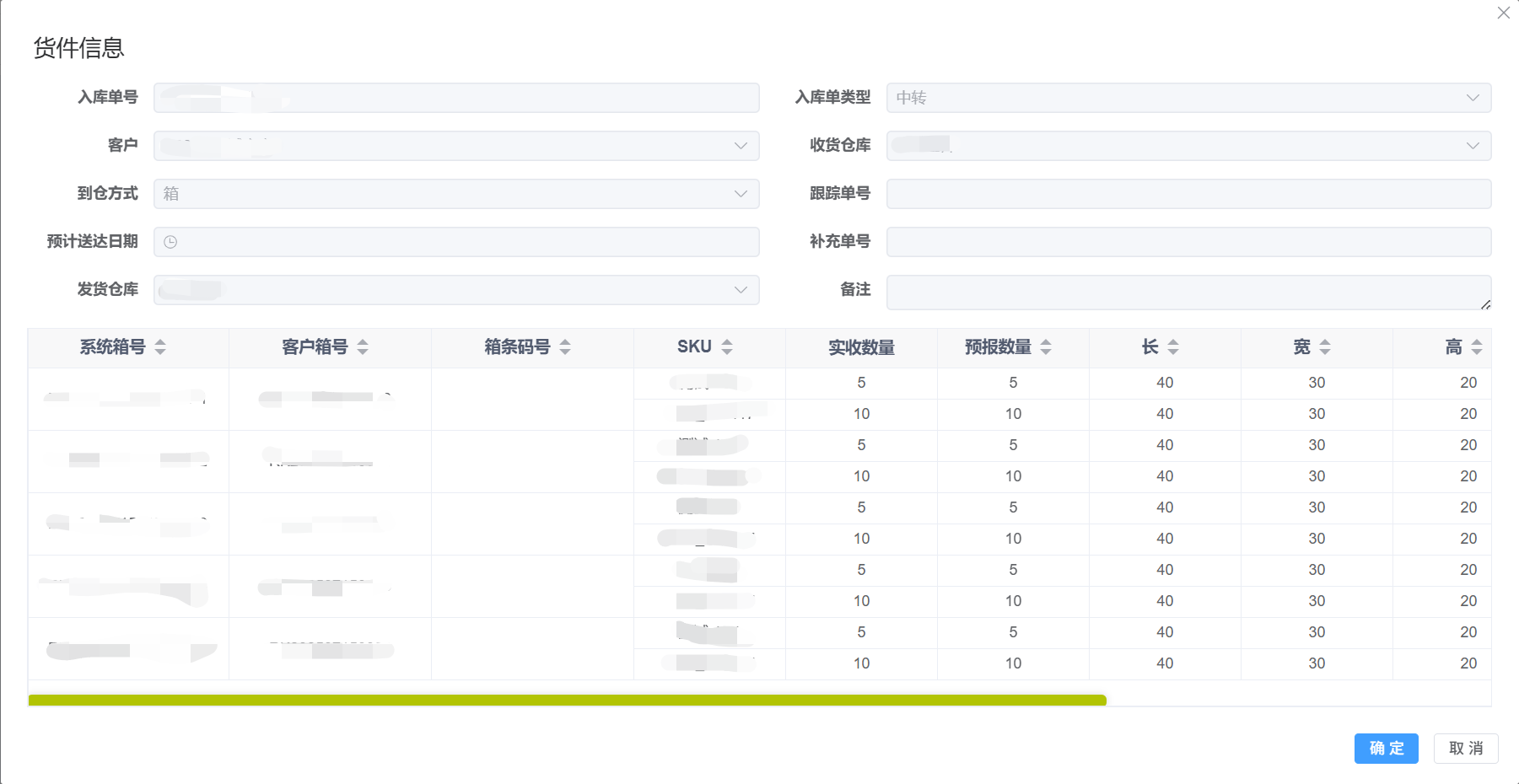Viewport: 1519px width, 784px height.
Task: Focus the 备注 remarks text area
Action: (1188, 292)
